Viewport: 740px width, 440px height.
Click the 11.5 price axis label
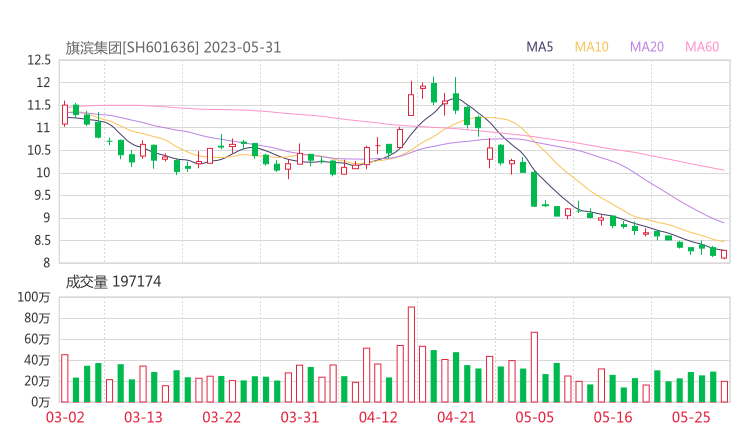click(39, 105)
